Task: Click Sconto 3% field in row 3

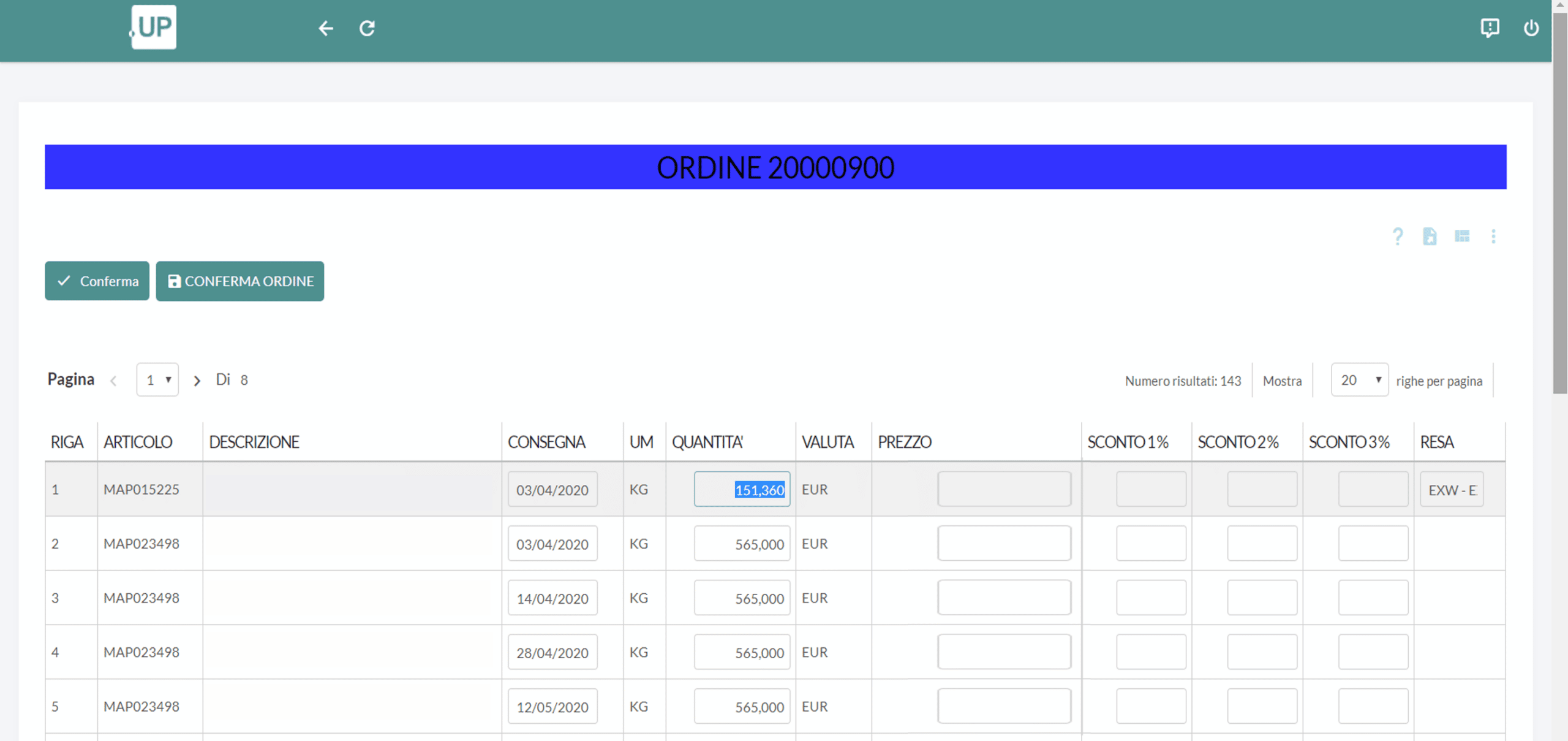Action: click(x=1373, y=598)
